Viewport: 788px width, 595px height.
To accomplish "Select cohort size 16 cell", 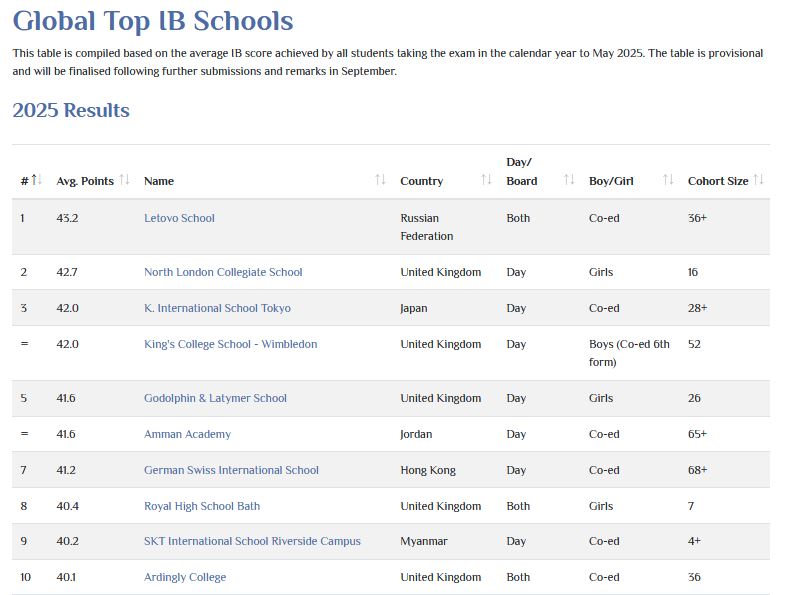I will click(x=693, y=272).
